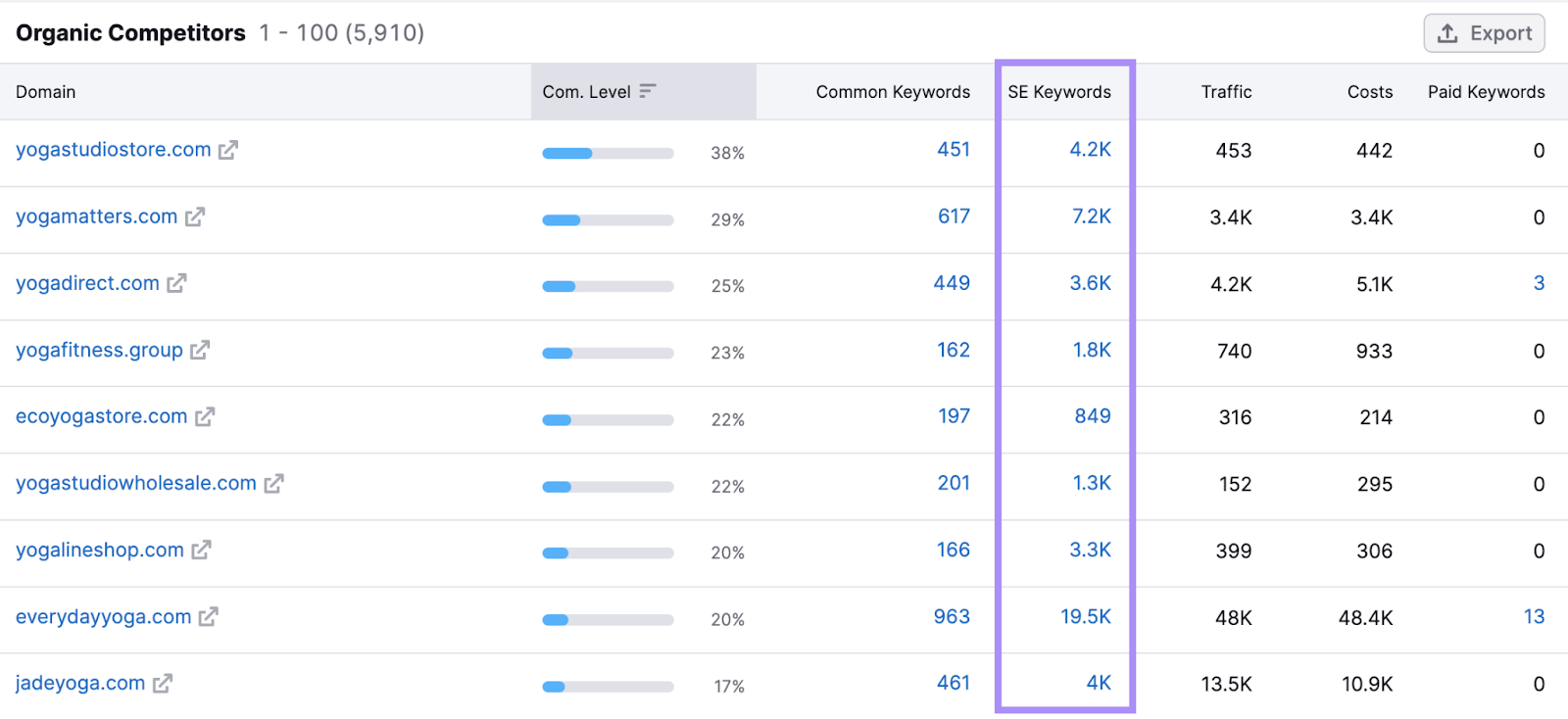Open the 13 paid keywords for everydayyoga.com
Viewport: 1568px width, 719px height.
(1534, 616)
